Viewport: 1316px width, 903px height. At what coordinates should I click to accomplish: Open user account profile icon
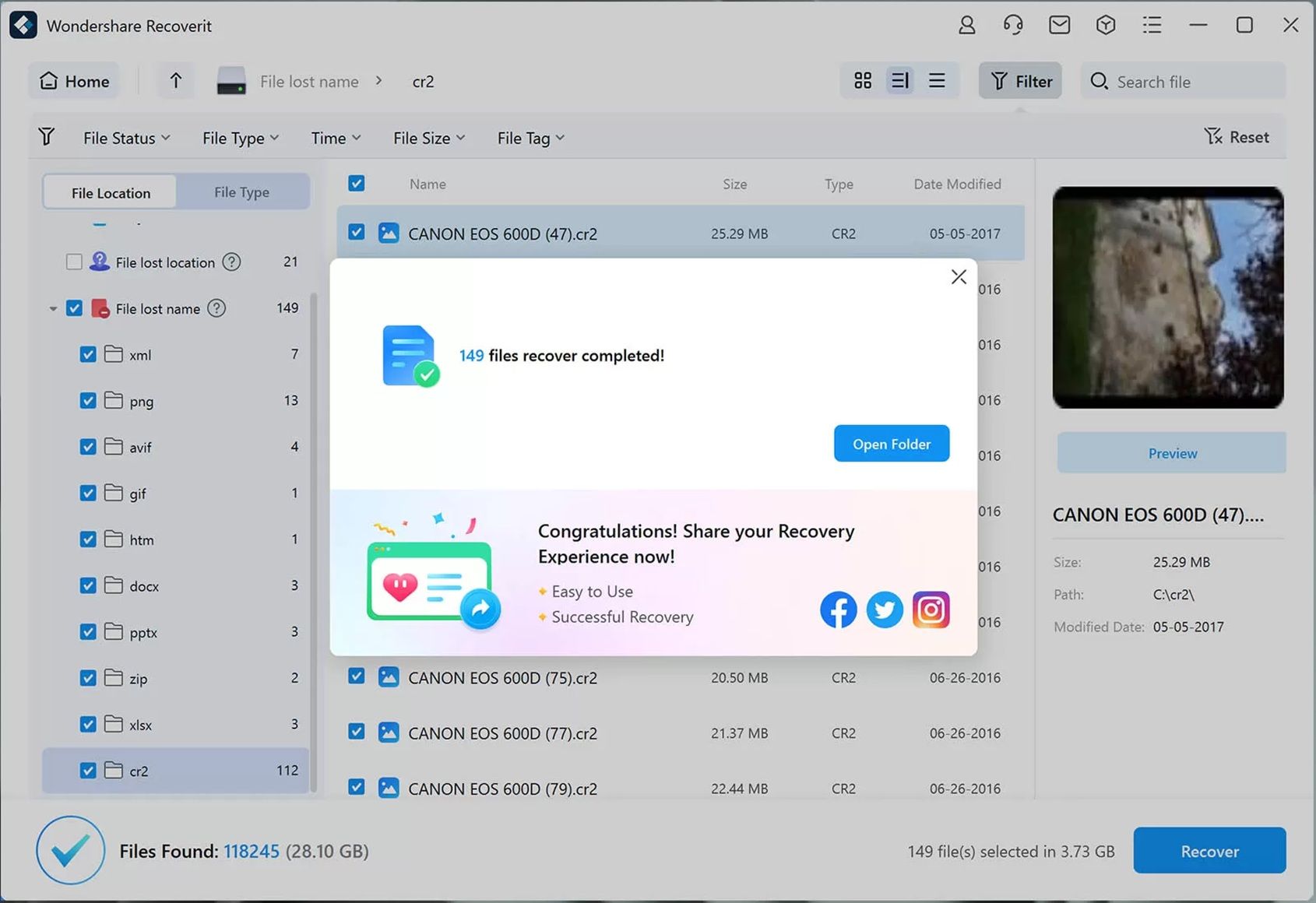pyautogui.click(x=966, y=26)
